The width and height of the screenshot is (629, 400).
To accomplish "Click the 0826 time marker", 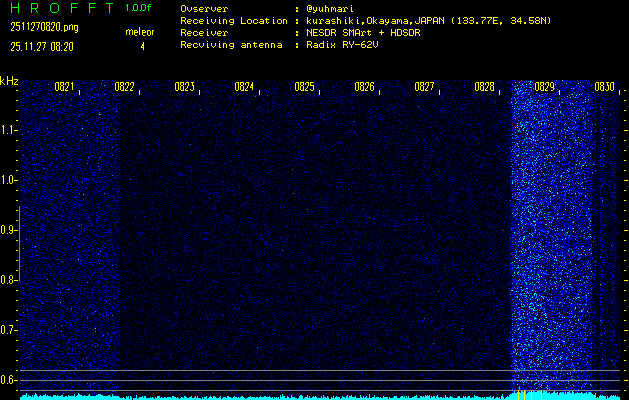I will click(364, 87).
